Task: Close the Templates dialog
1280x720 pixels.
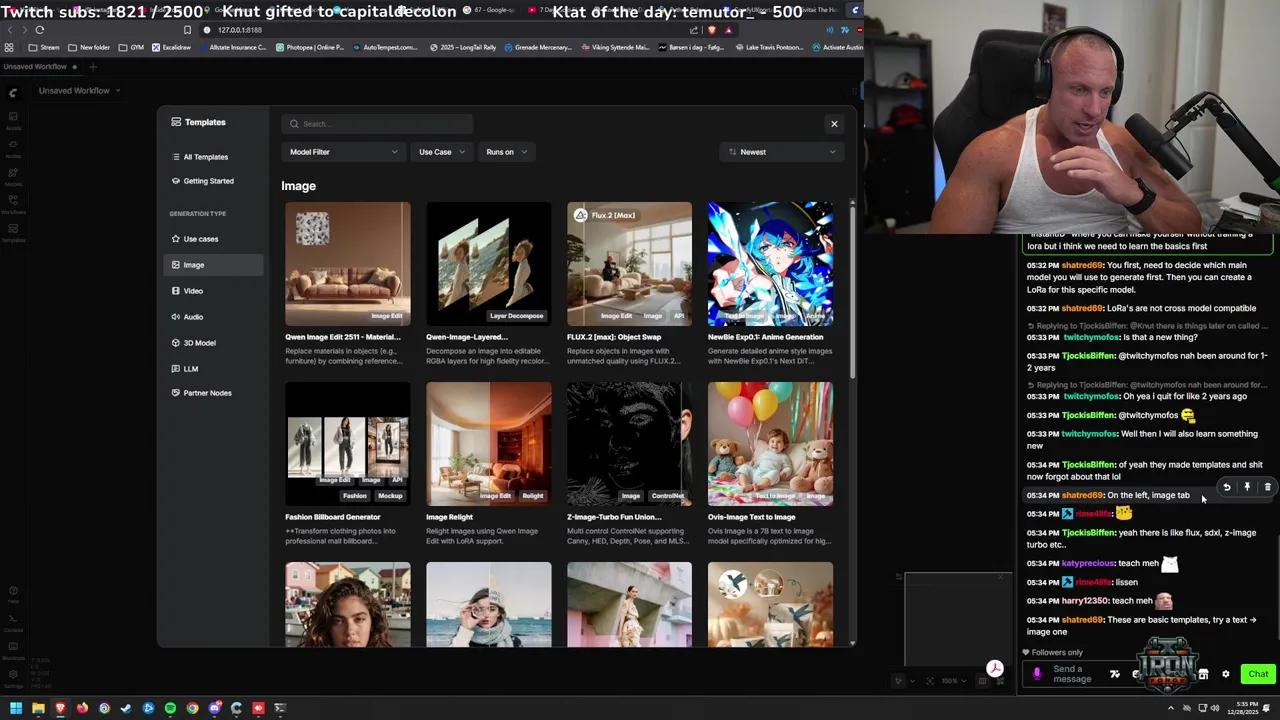Action: (x=834, y=124)
